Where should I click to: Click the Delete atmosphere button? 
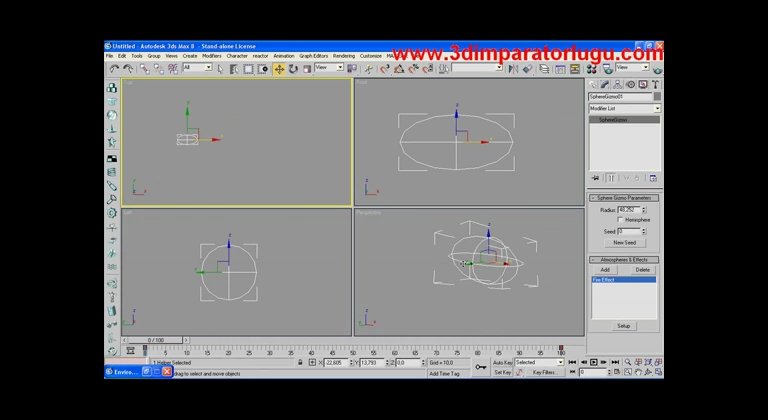[x=642, y=270]
